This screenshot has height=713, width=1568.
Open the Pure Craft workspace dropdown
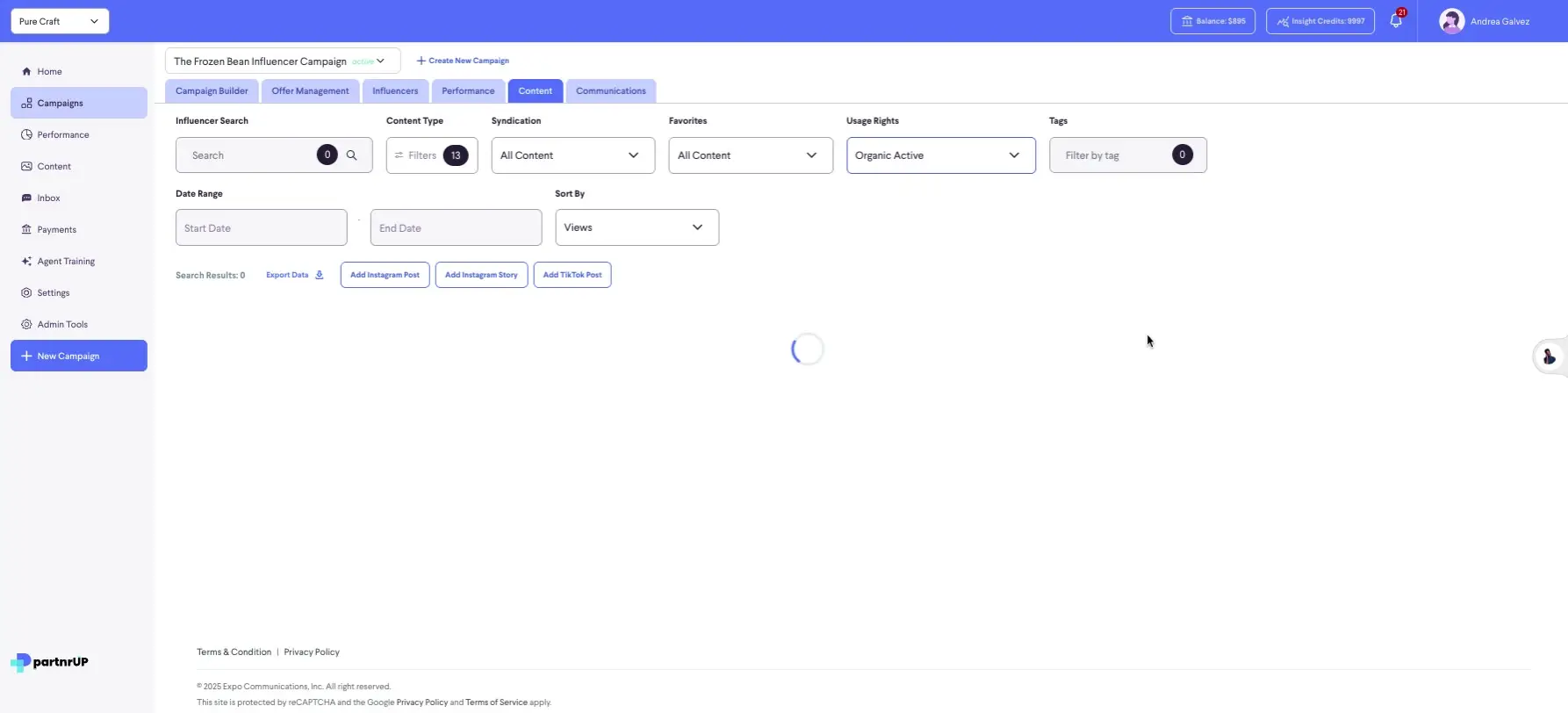(60, 21)
